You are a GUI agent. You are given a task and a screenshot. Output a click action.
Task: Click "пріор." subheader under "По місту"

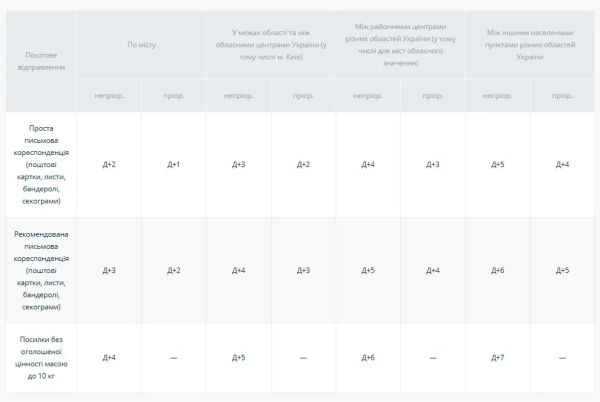tap(173, 96)
